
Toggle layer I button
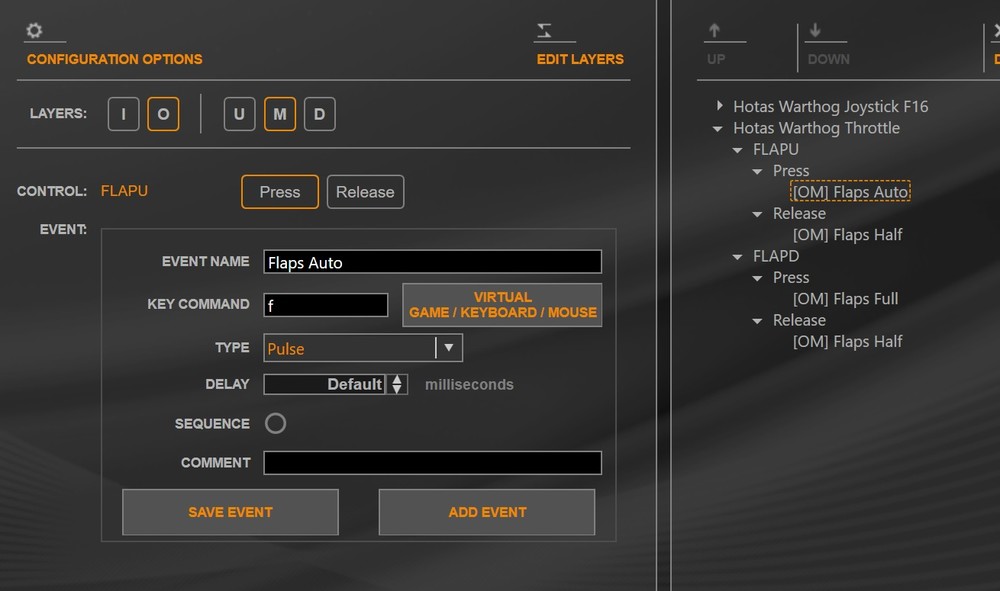tap(124, 114)
